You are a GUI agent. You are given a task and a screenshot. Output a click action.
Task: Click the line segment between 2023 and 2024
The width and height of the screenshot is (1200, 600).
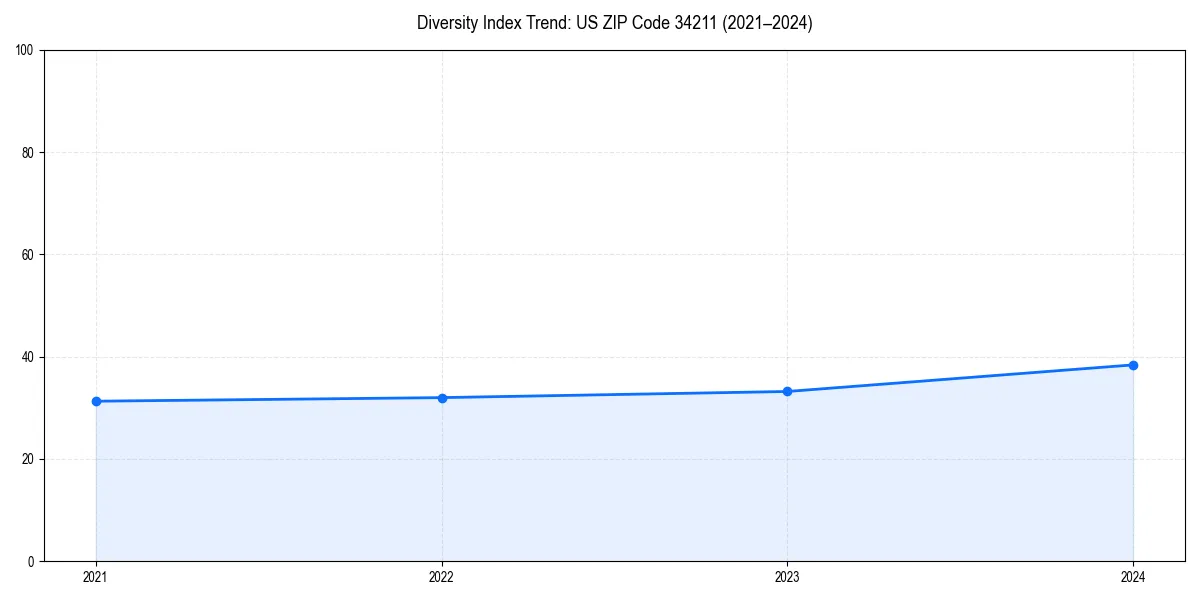(x=960, y=378)
